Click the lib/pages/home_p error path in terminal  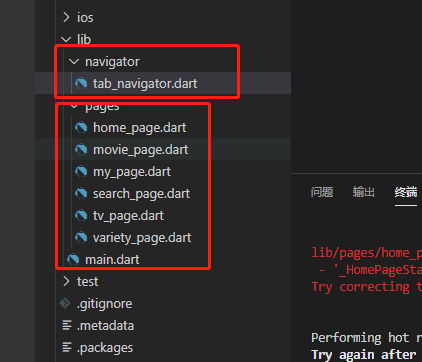pyautogui.click(x=367, y=253)
